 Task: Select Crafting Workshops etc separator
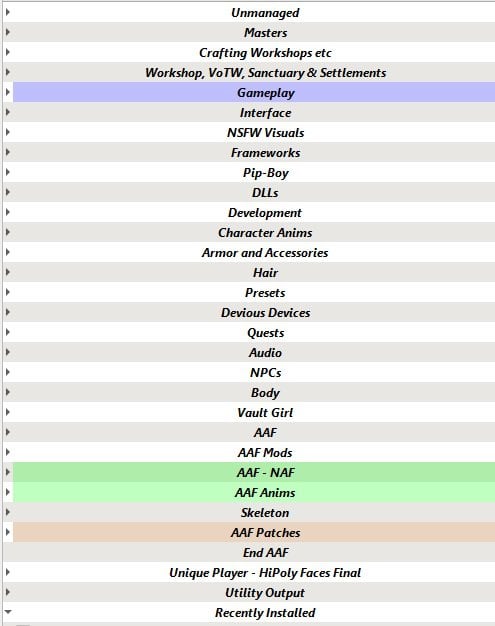254,52
